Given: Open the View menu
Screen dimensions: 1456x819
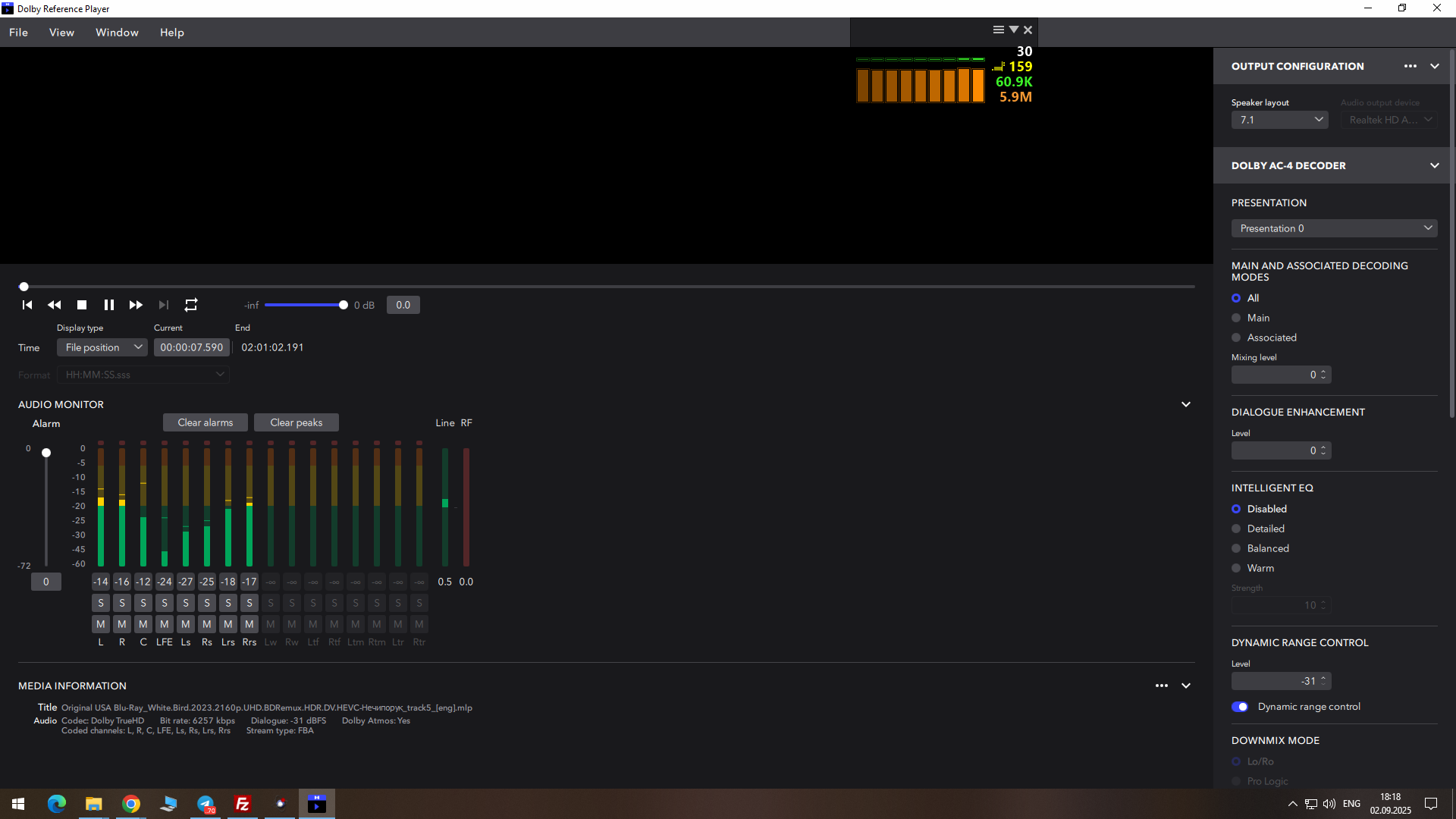Looking at the screenshot, I should tap(61, 33).
